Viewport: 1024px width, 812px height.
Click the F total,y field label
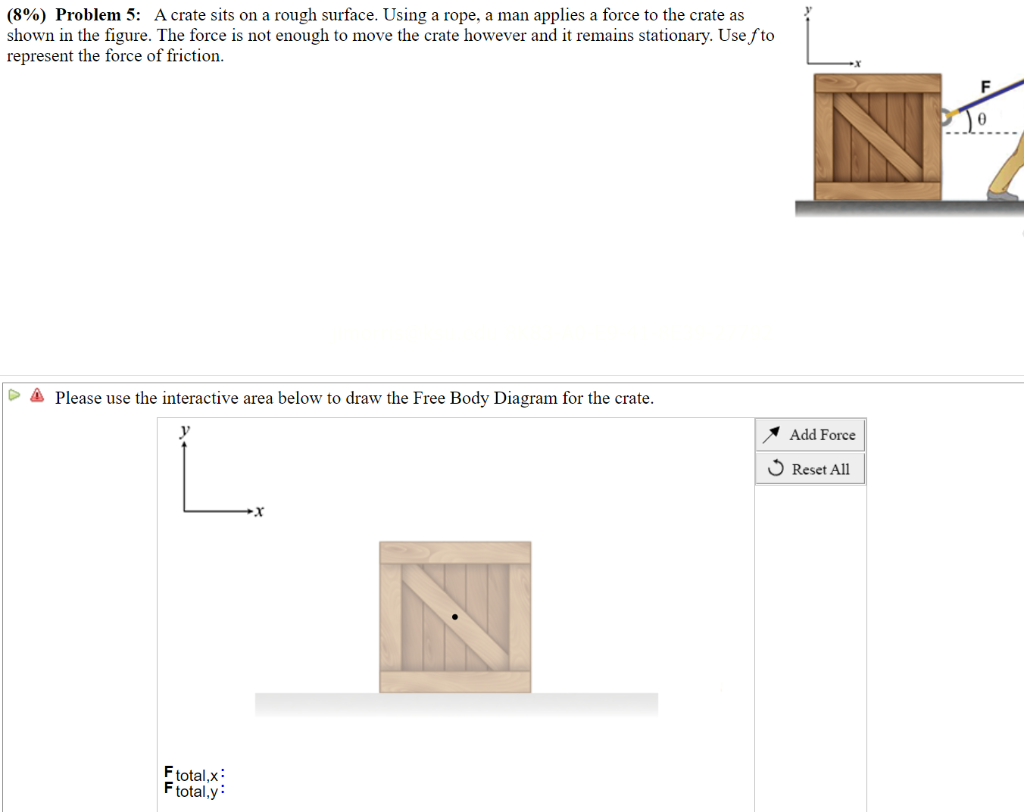pyautogui.click(x=192, y=789)
